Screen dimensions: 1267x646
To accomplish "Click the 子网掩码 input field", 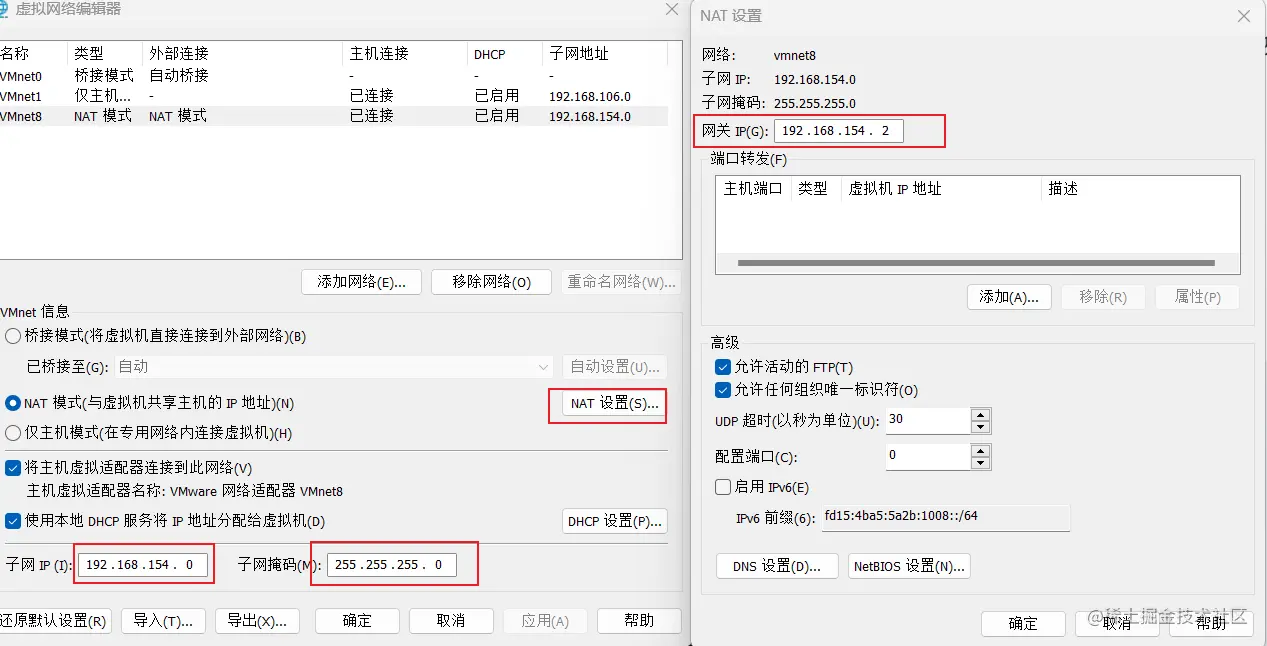I will [x=391, y=565].
